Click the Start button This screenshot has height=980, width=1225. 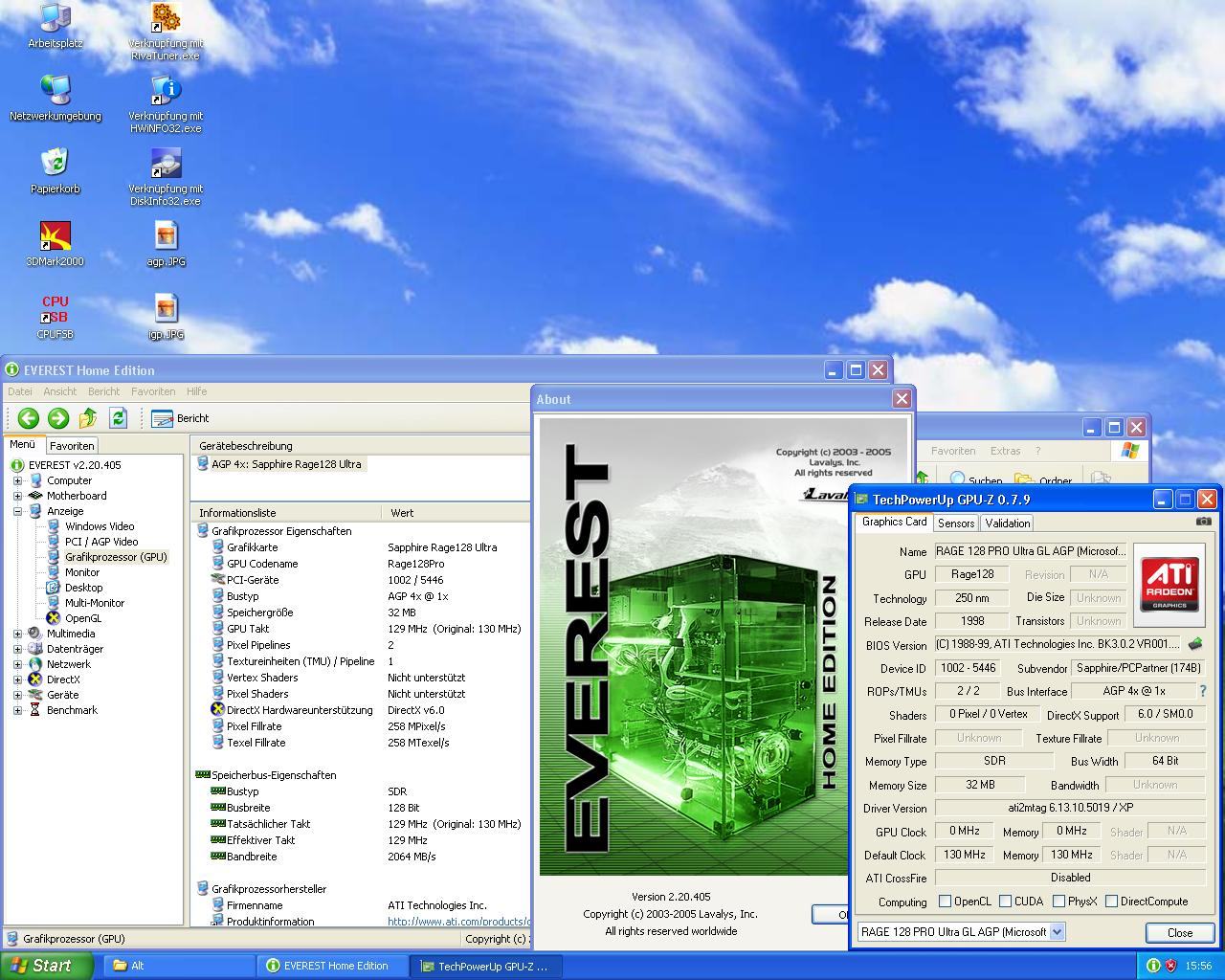[46, 966]
